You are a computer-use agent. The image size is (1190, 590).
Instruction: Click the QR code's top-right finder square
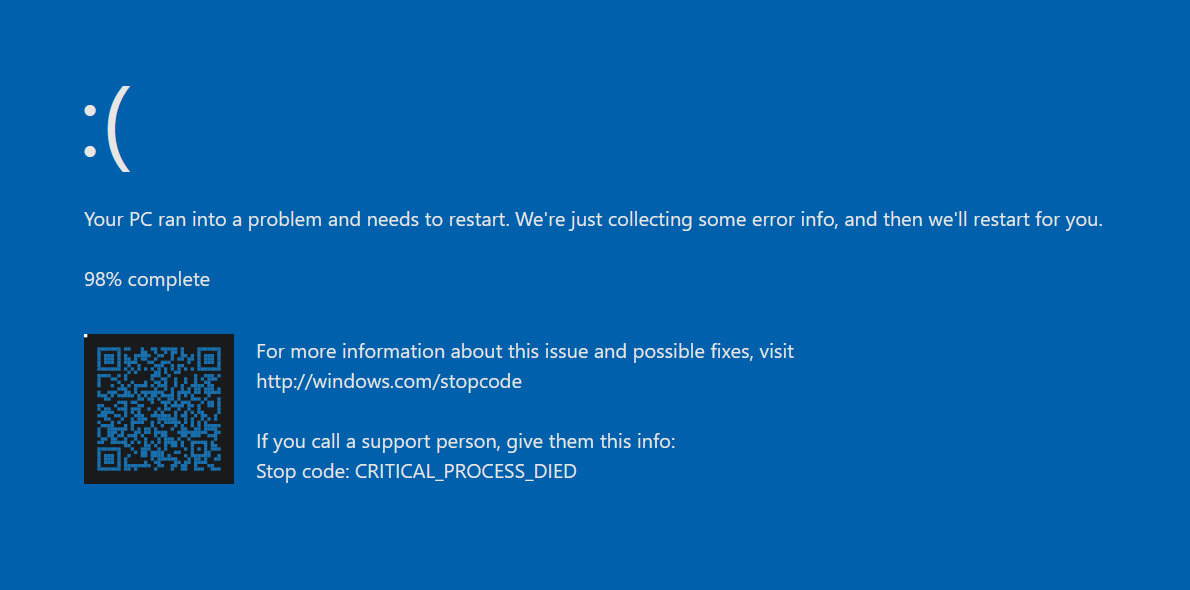coord(208,358)
